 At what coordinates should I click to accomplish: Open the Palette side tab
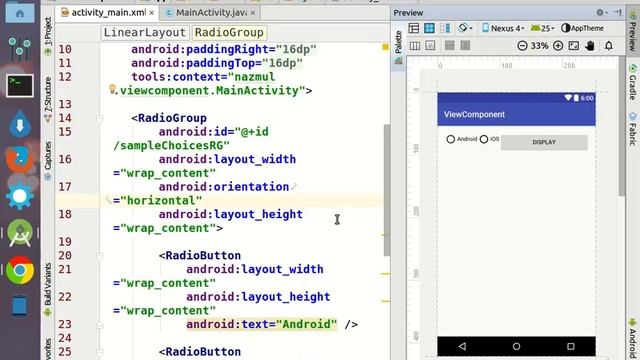coord(398,47)
